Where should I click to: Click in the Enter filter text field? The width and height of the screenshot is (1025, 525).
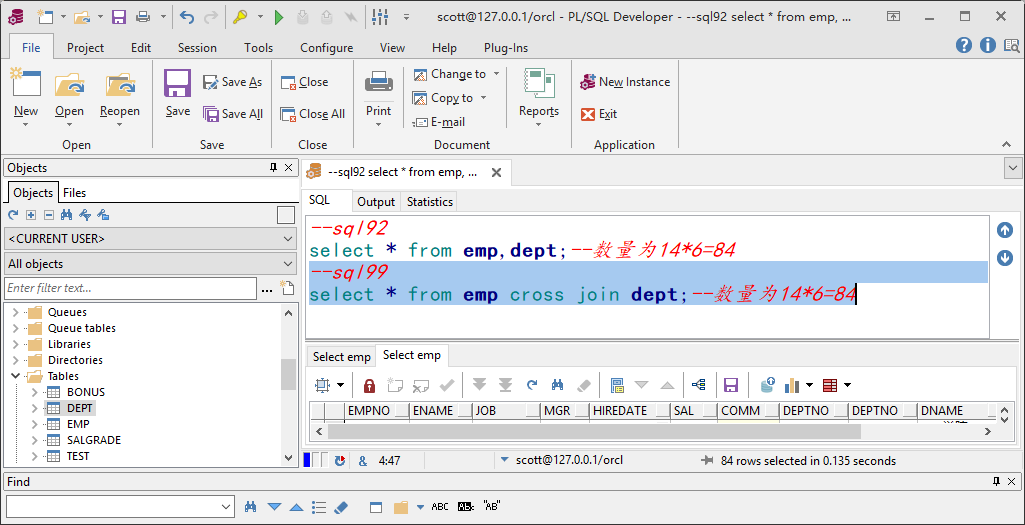click(130, 288)
